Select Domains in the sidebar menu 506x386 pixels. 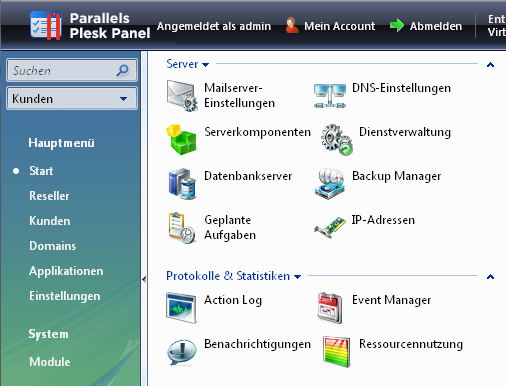coord(53,246)
